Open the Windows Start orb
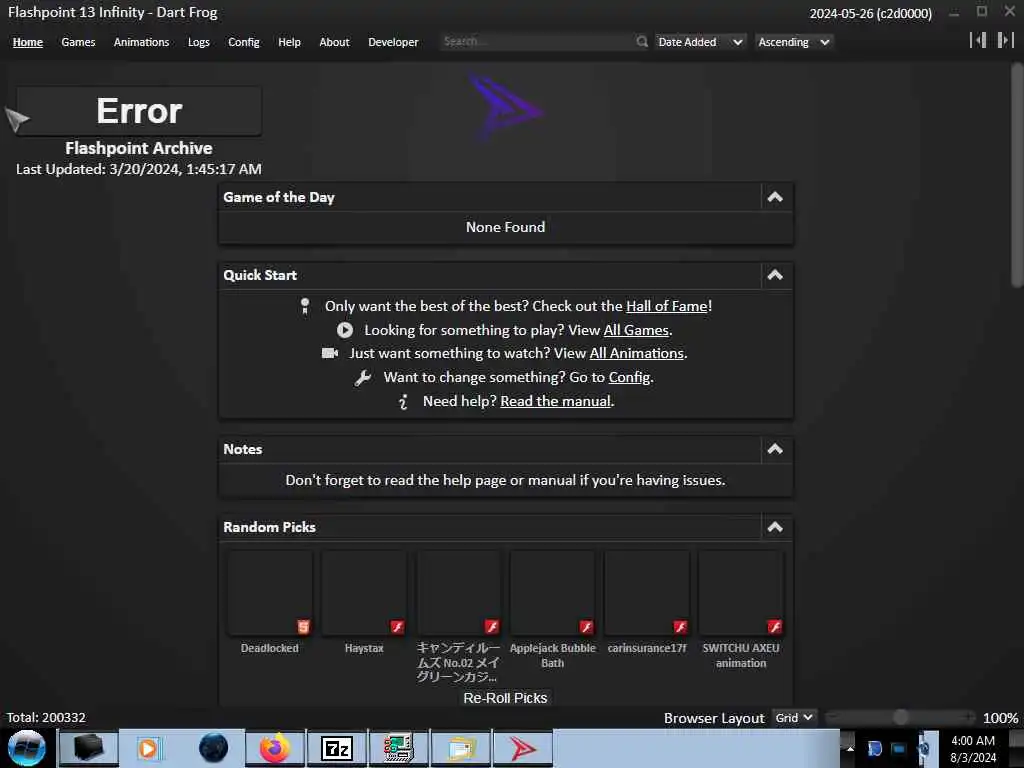The width and height of the screenshot is (1024, 768). [x=27, y=748]
